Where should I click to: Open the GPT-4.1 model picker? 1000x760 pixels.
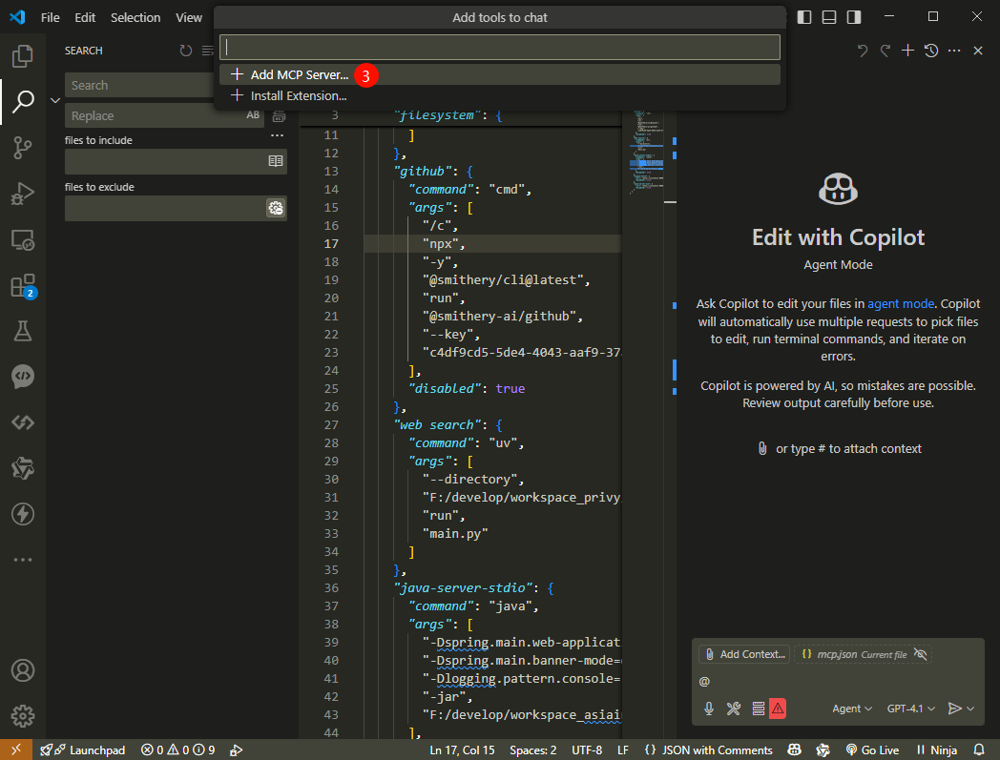tap(911, 708)
